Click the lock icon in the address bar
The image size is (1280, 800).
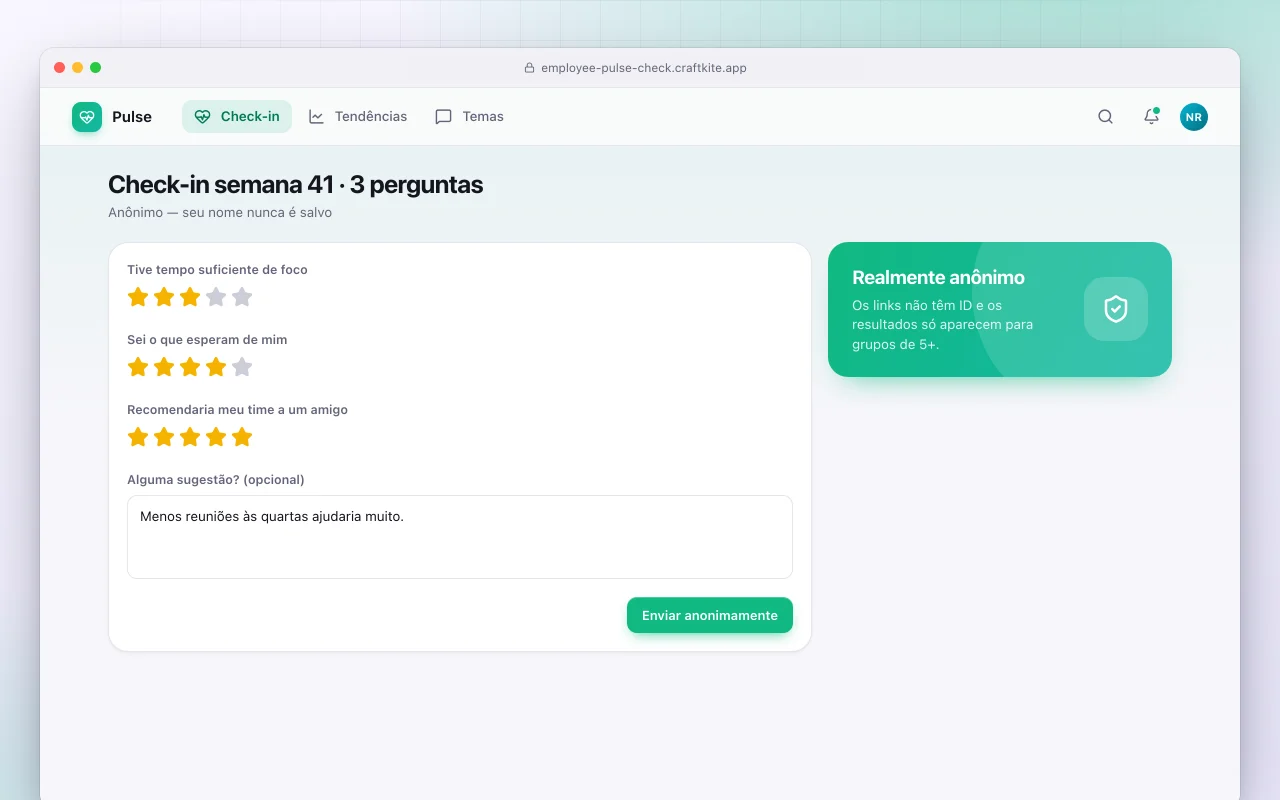tap(530, 68)
